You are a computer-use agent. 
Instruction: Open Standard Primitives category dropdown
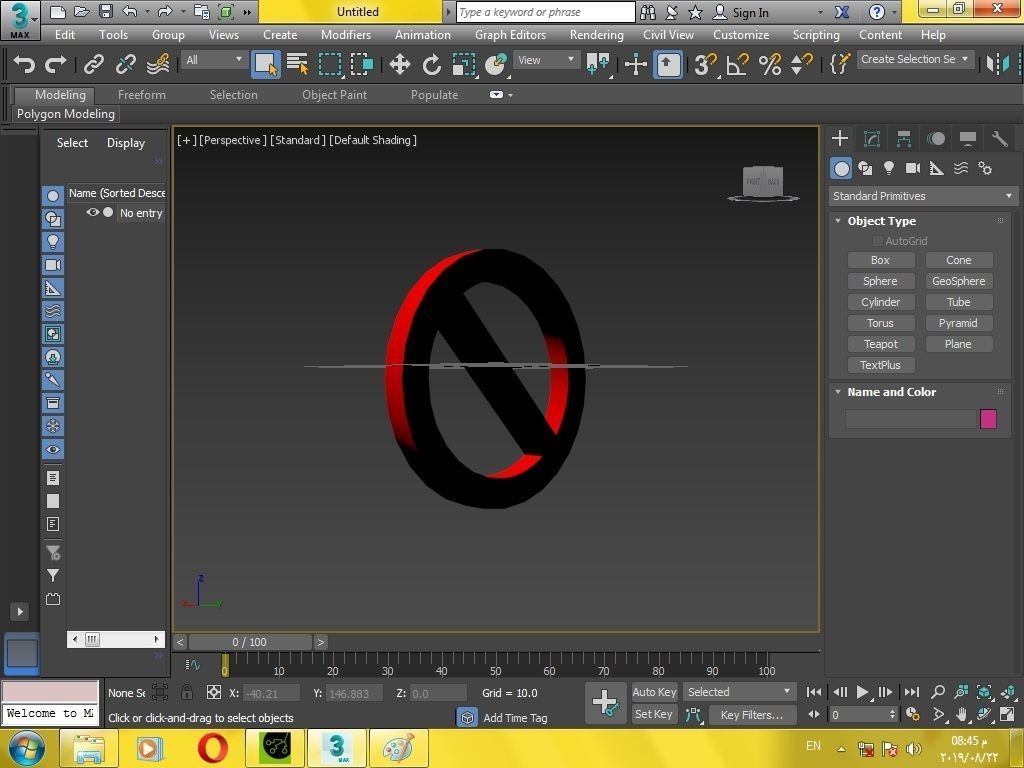[923, 196]
